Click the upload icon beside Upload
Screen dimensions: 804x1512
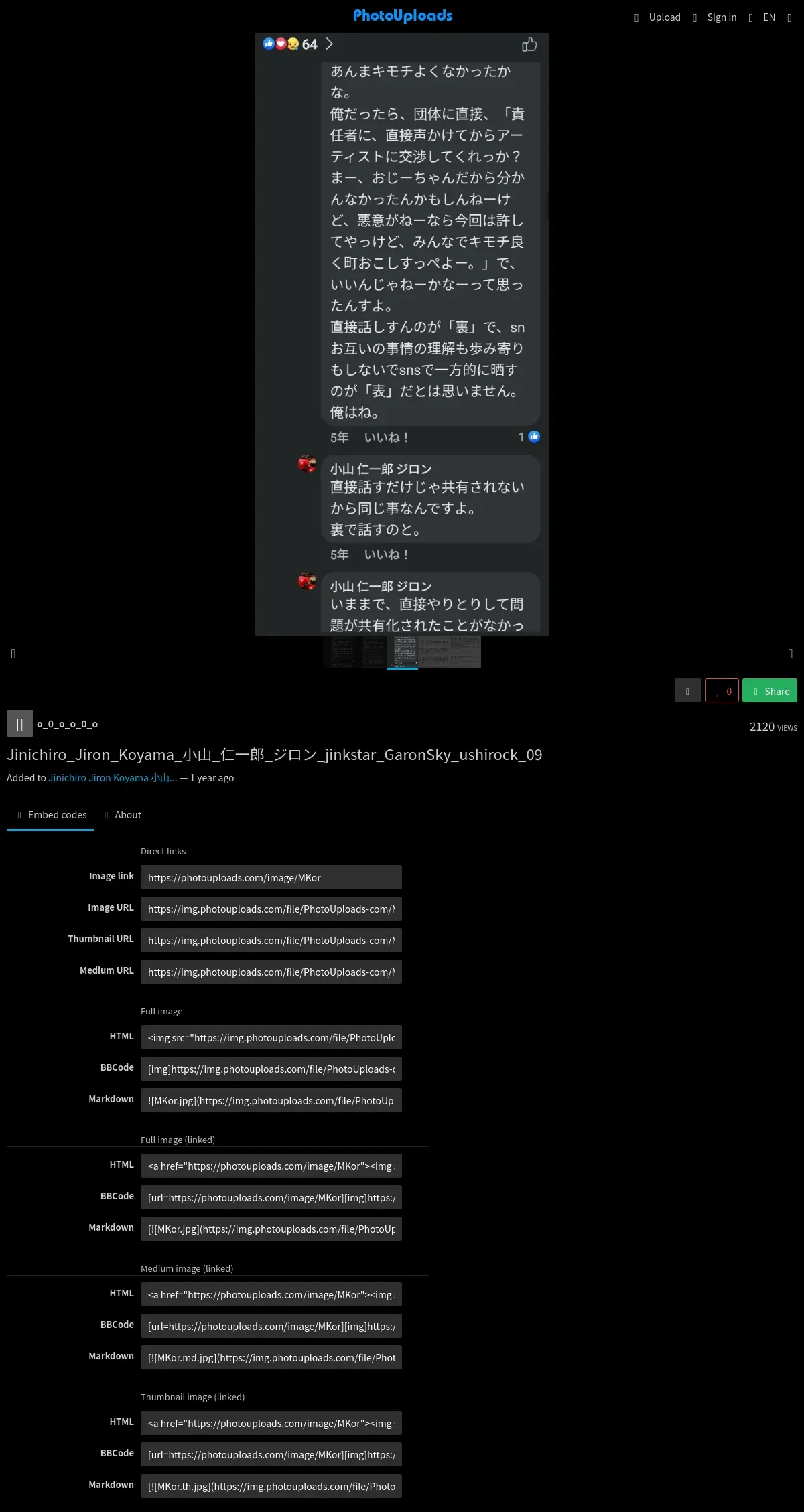coord(636,18)
